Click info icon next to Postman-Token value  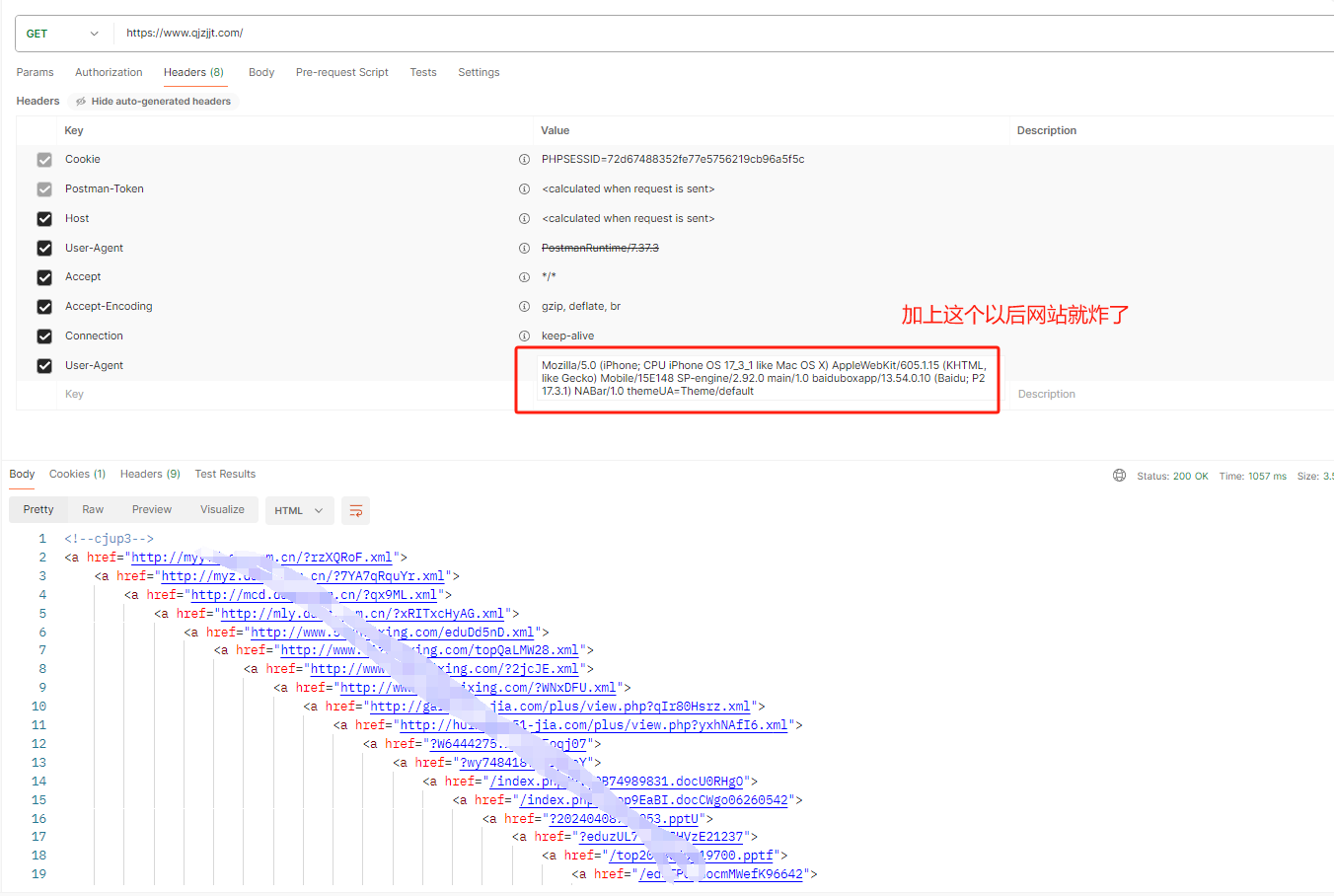[x=524, y=189]
